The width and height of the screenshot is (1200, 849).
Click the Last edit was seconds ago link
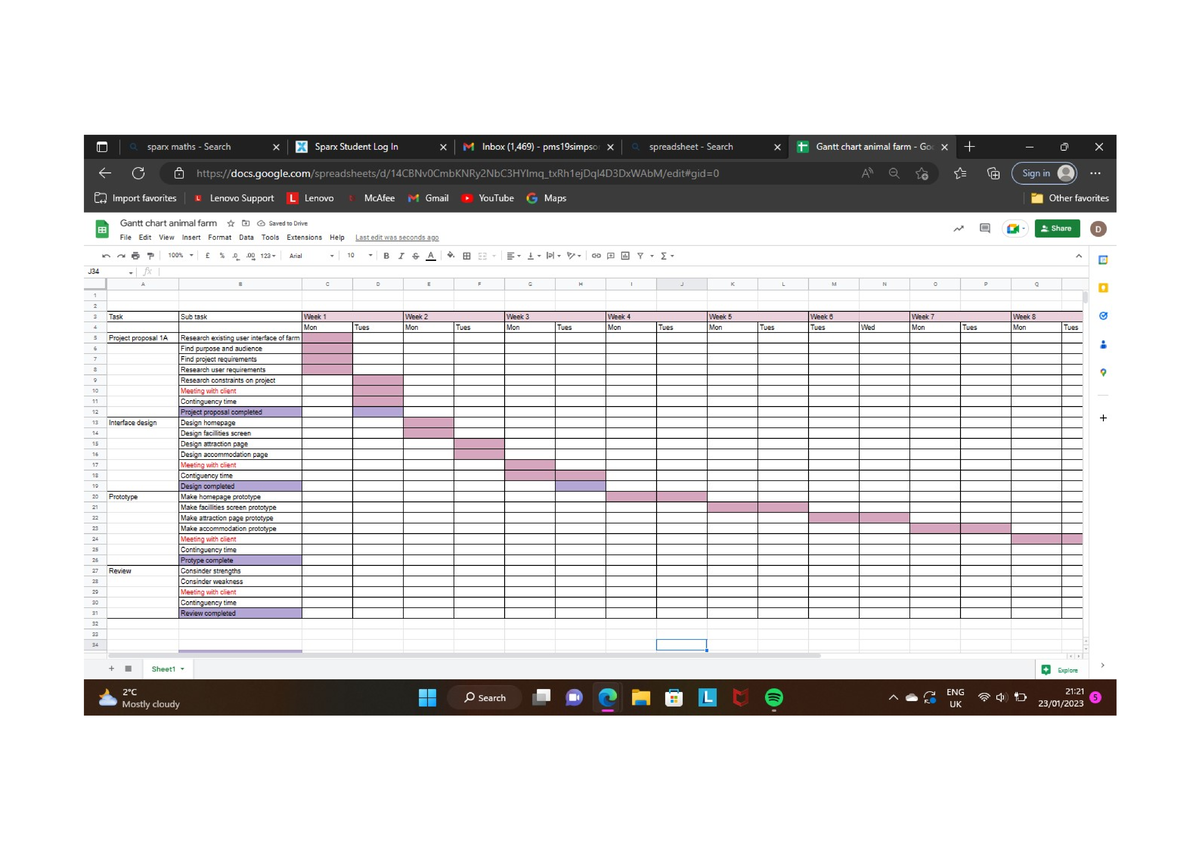pyautogui.click(x=397, y=237)
